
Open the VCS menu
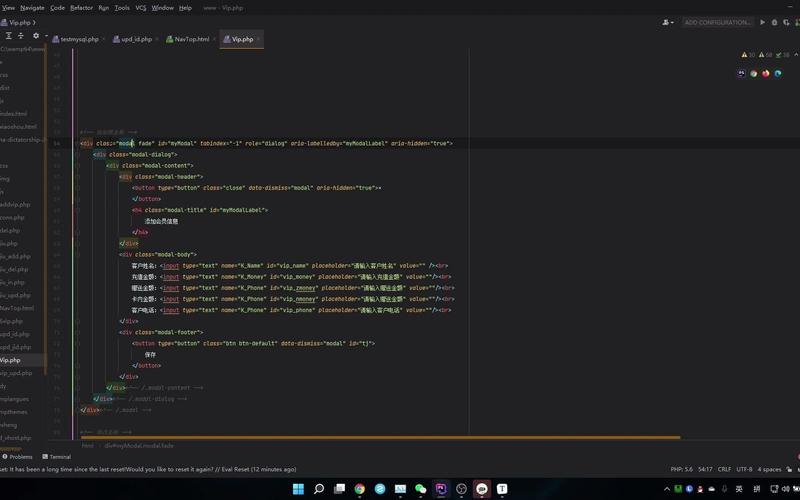pyautogui.click(x=141, y=8)
